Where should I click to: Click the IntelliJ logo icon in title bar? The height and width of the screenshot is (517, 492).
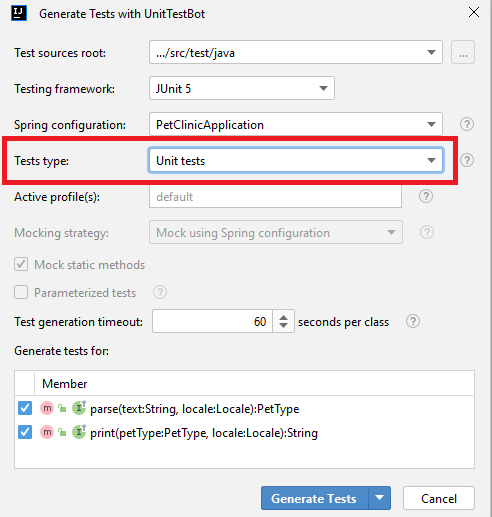click(19, 13)
